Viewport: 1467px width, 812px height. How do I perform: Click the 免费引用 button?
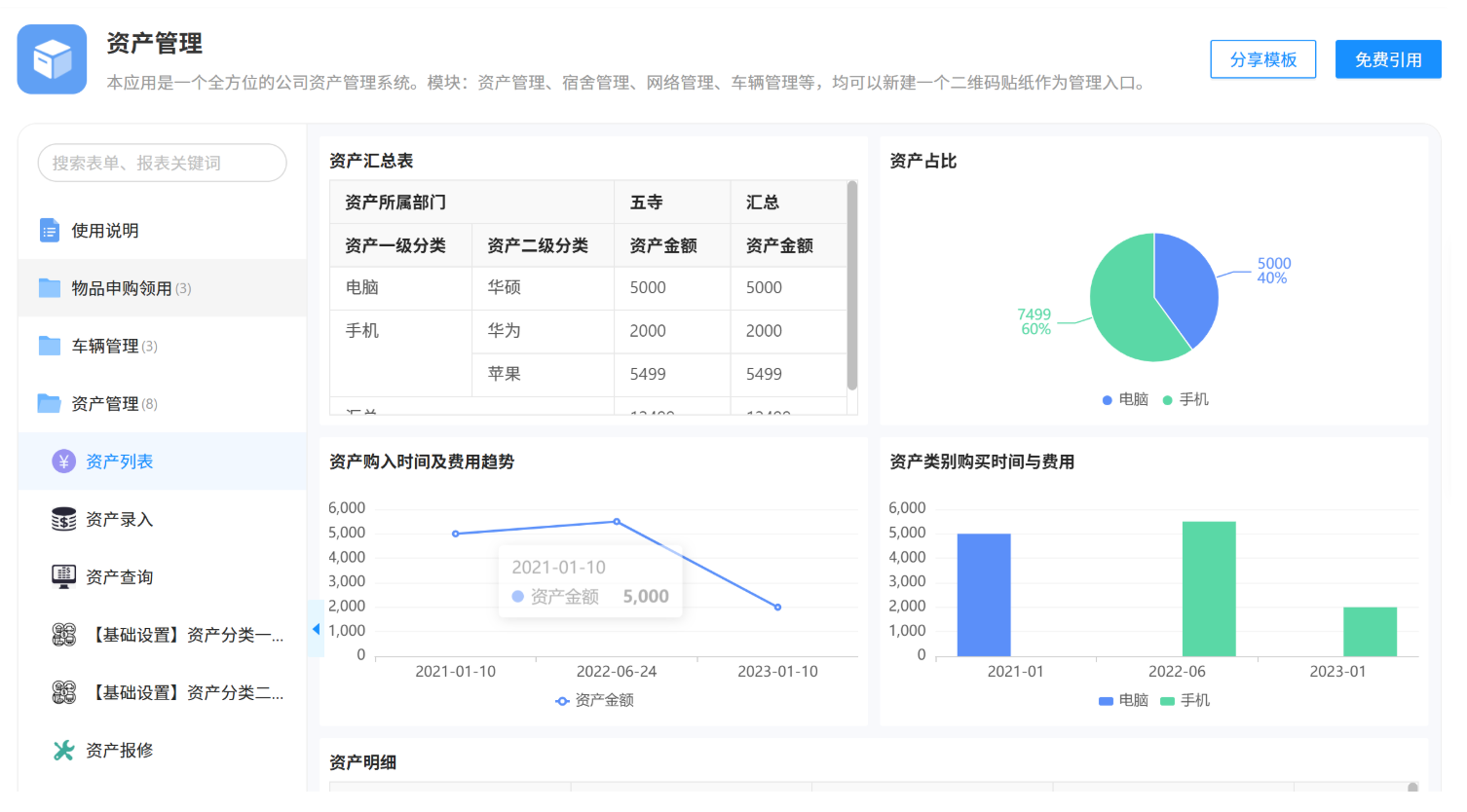[x=1387, y=59]
